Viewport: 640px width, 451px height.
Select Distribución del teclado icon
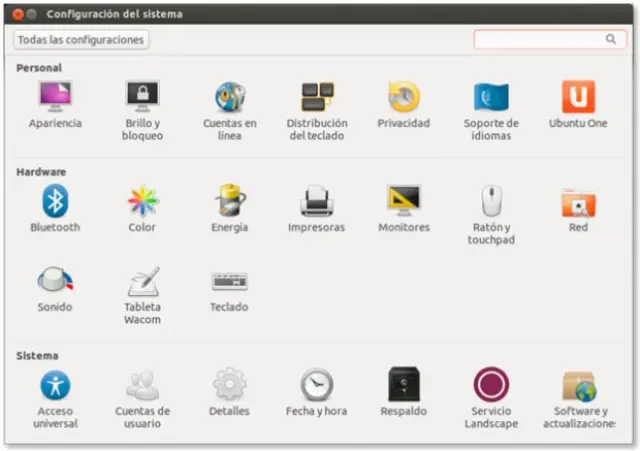[x=317, y=97]
